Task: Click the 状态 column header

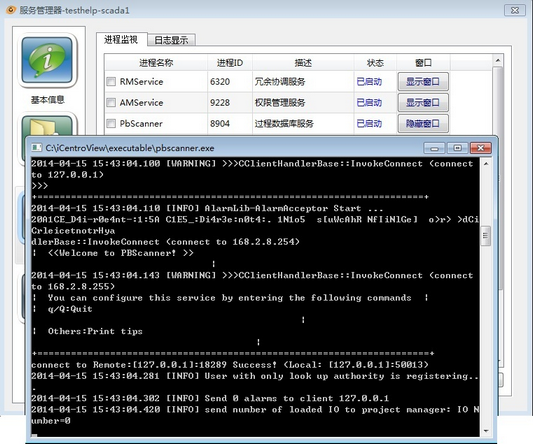Action: tap(375, 63)
